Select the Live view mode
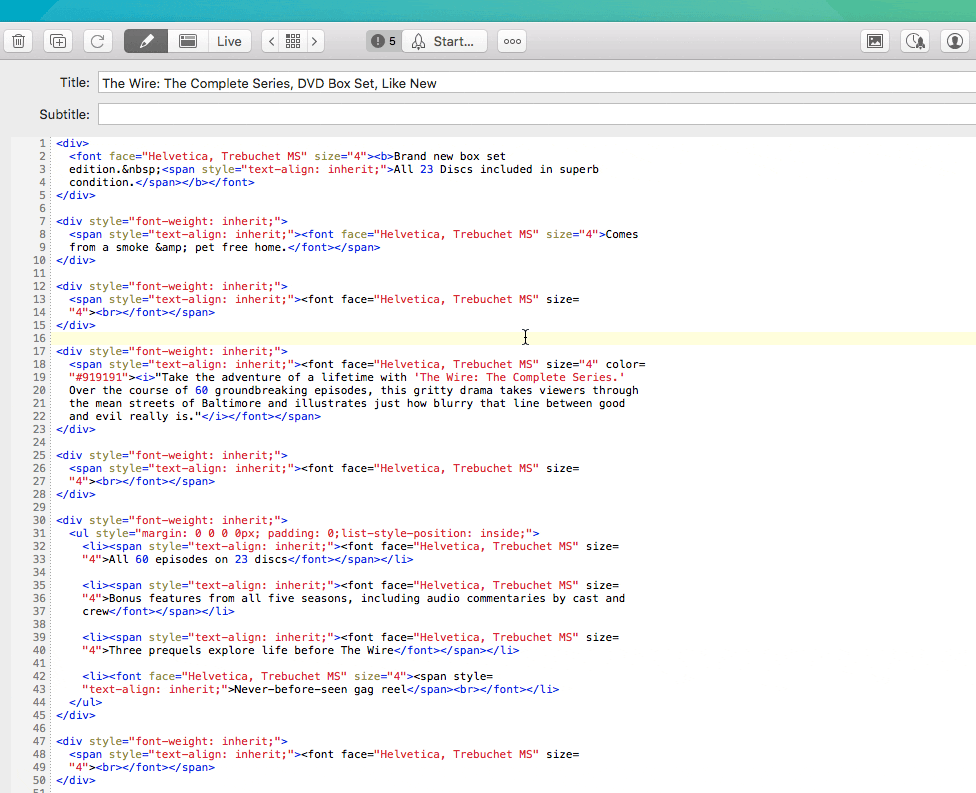This screenshot has width=976, height=793. coord(229,41)
